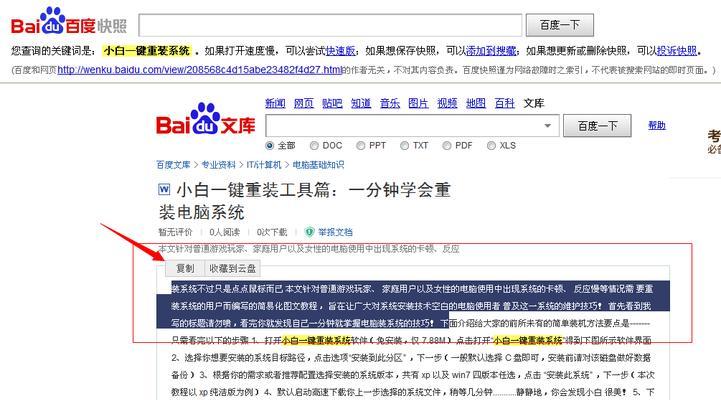
Task: Select the 全部 radio button
Action: pyautogui.click(x=269, y=146)
